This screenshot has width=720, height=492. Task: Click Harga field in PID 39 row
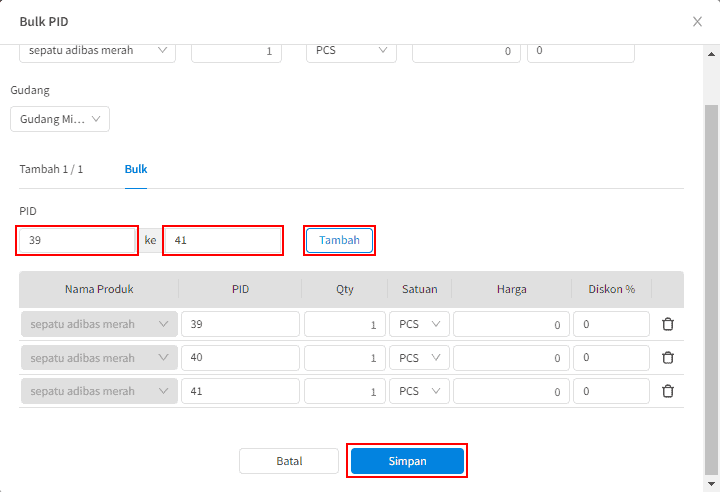511,324
